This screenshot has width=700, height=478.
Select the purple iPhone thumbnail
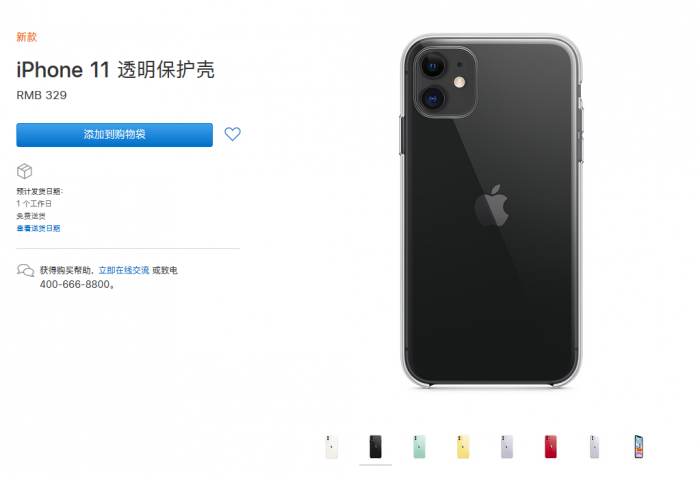(x=507, y=446)
